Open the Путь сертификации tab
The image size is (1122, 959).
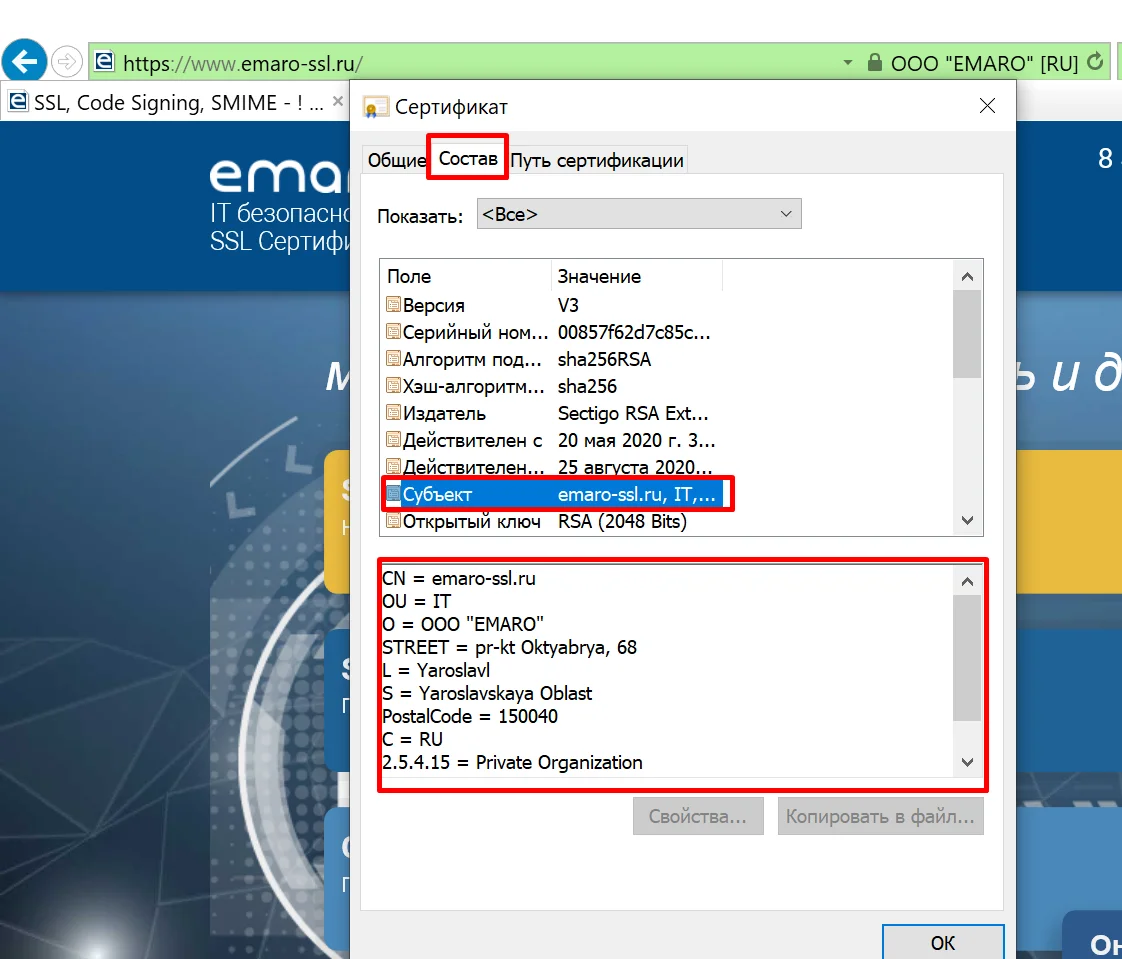pyautogui.click(x=597, y=160)
